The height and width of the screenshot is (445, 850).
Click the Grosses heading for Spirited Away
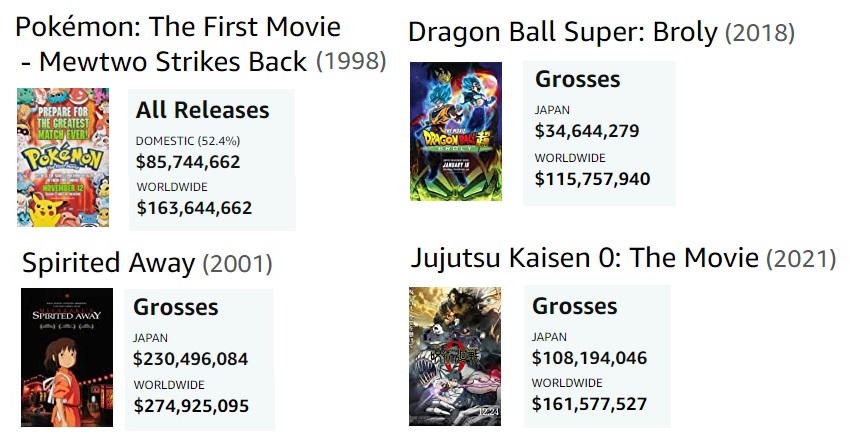click(x=176, y=308)
